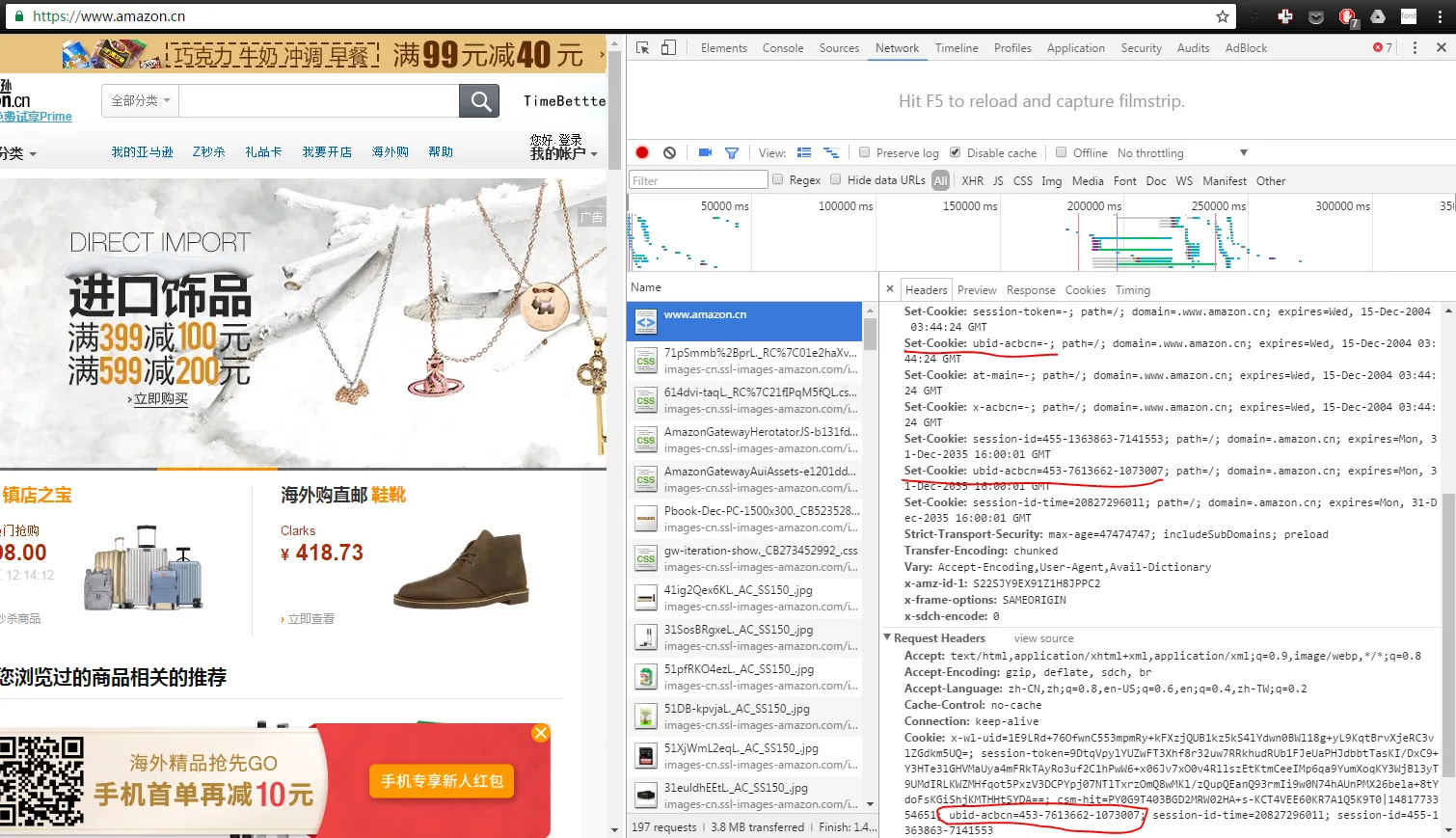Click the request list scrollbar thumb
Image resolution: width=1456 pixels, height=838 pixels.
click(870, 335)
